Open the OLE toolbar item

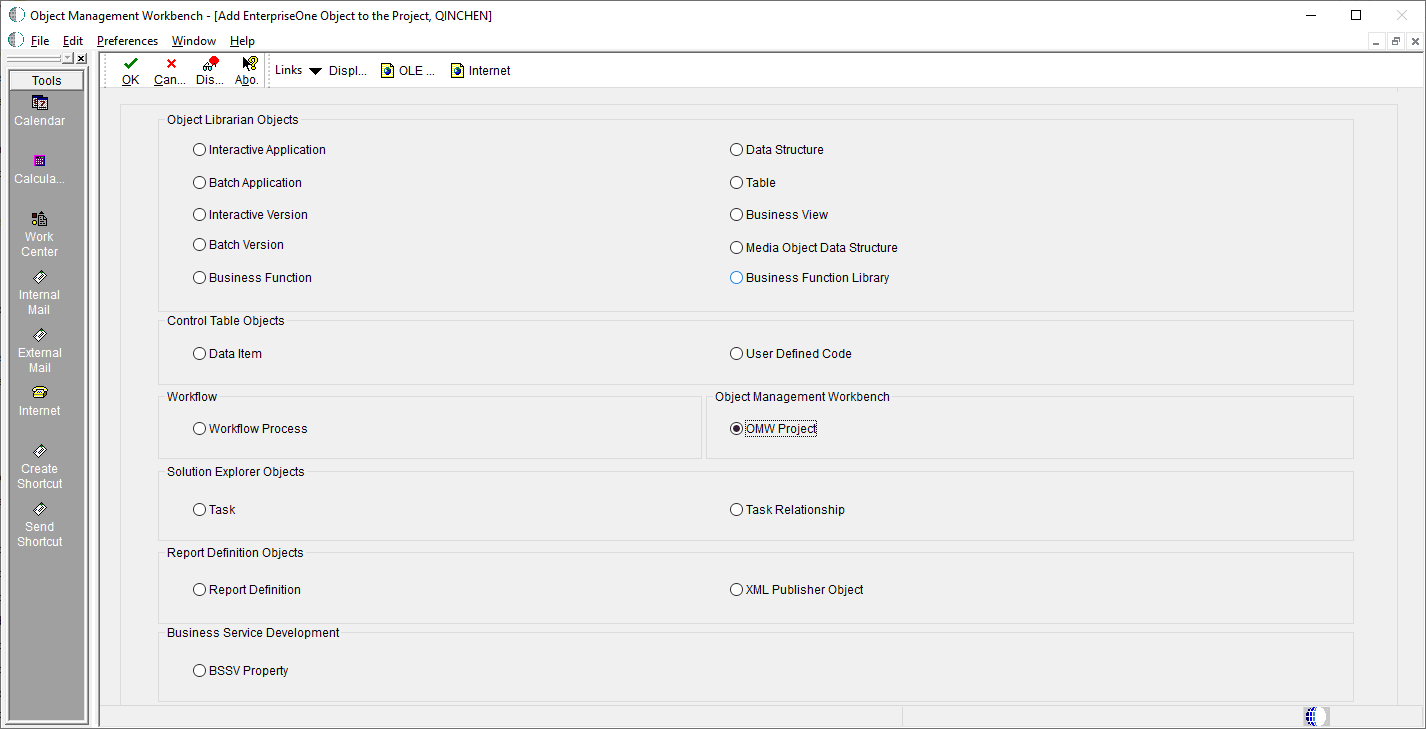(x=408, y=71)
